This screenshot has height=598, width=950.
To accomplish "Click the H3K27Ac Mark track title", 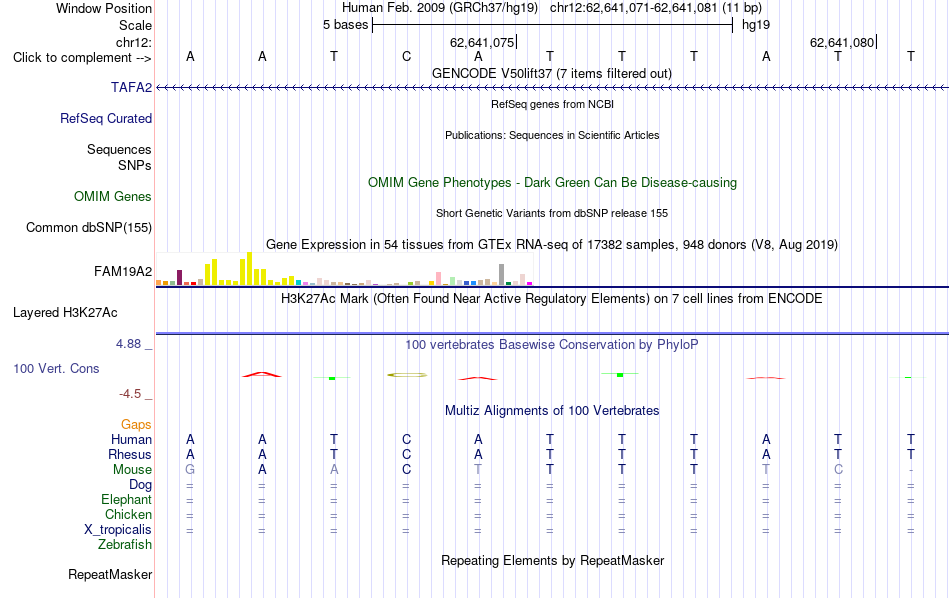I will point(552,299).
